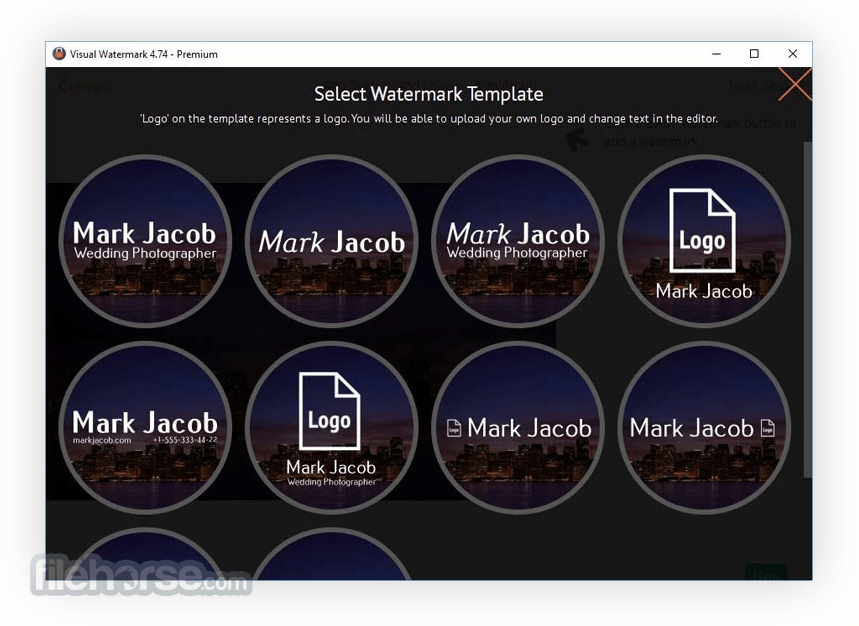Select the bold Mark Jacob Wedding Photographer template

[x=145, y=241]
